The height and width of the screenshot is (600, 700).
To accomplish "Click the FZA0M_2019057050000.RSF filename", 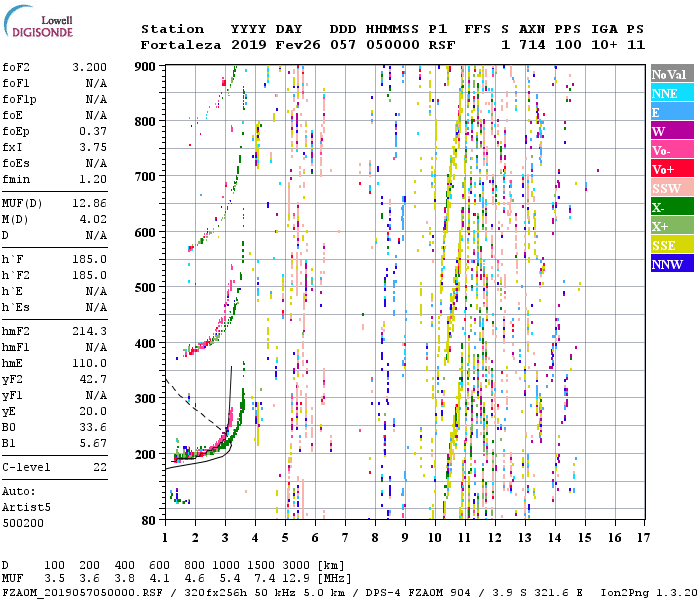I will click(x=83, y=593).
